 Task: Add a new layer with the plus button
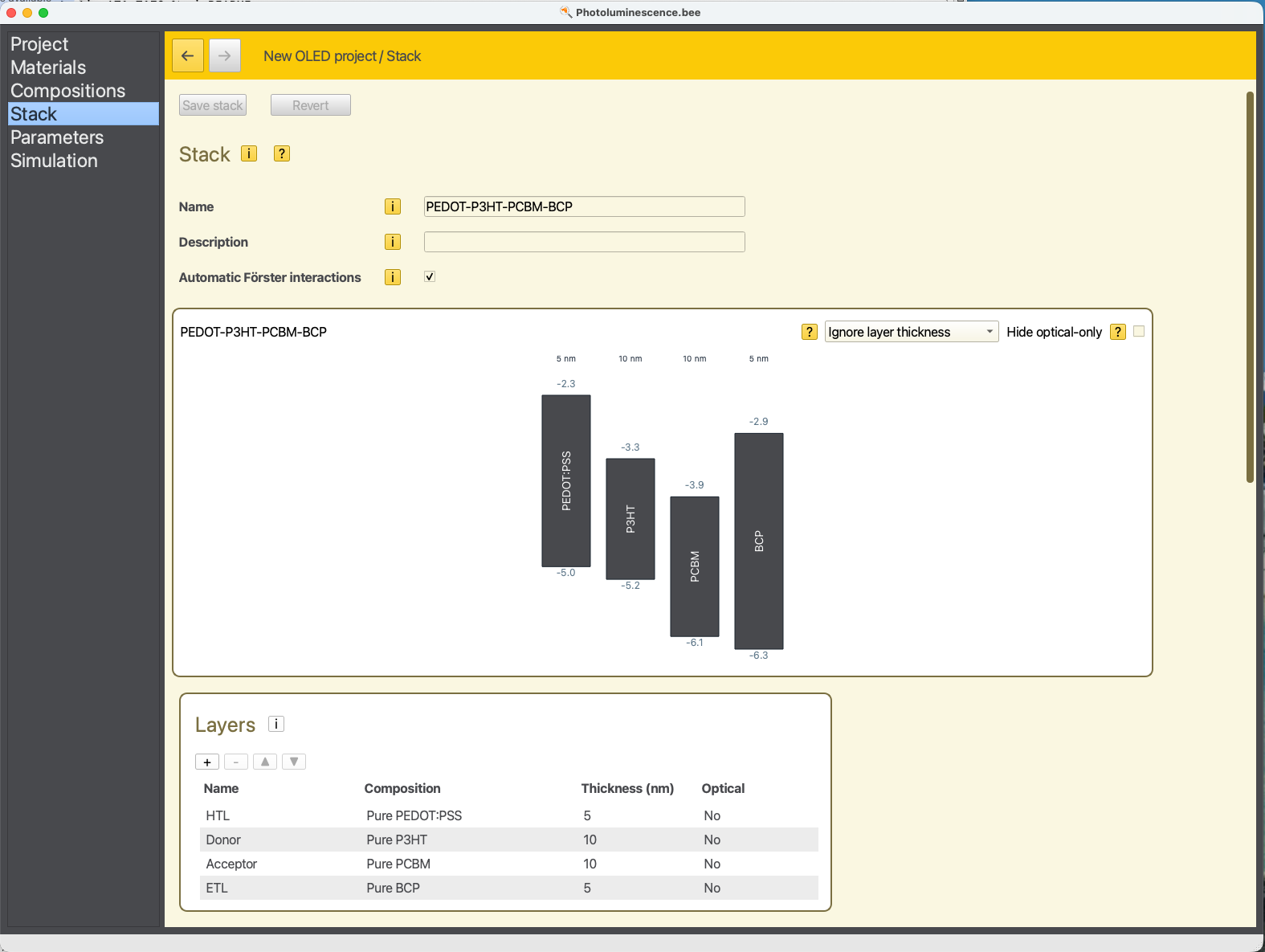[x=207, y=762]
